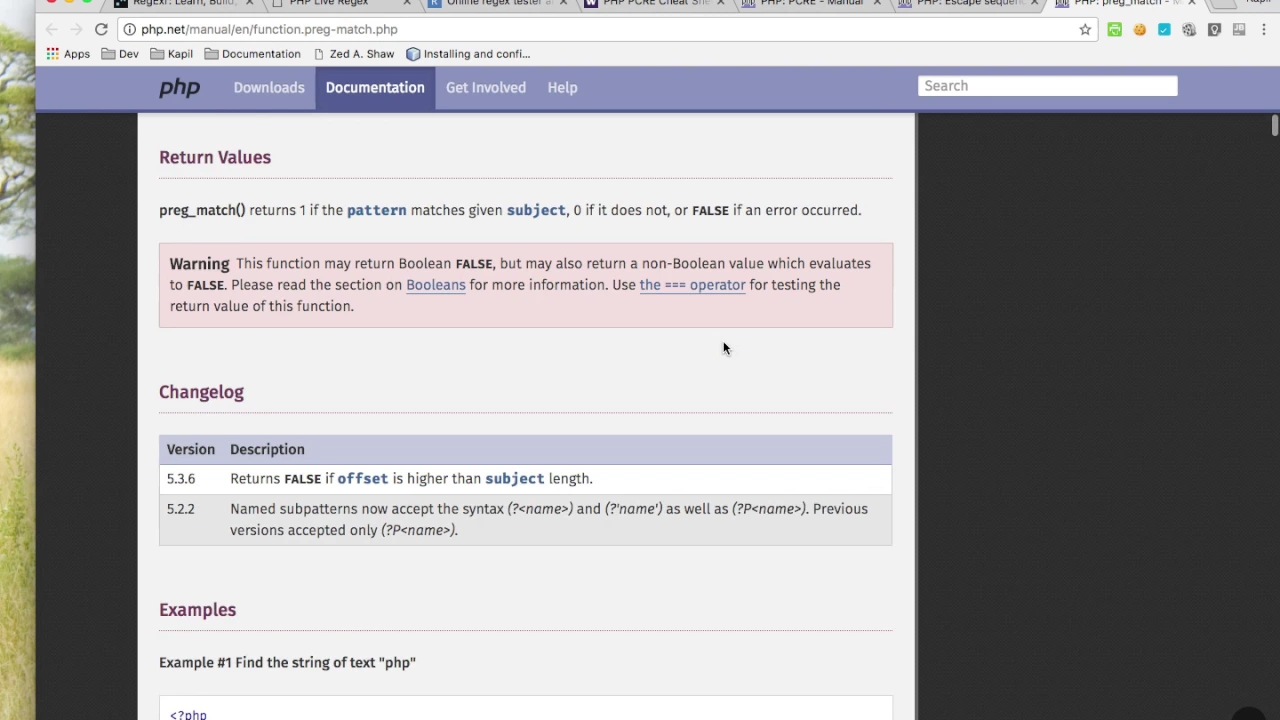Click the php.net Search field
This screenshot has height=720, width=1280.
(1047, 86)
